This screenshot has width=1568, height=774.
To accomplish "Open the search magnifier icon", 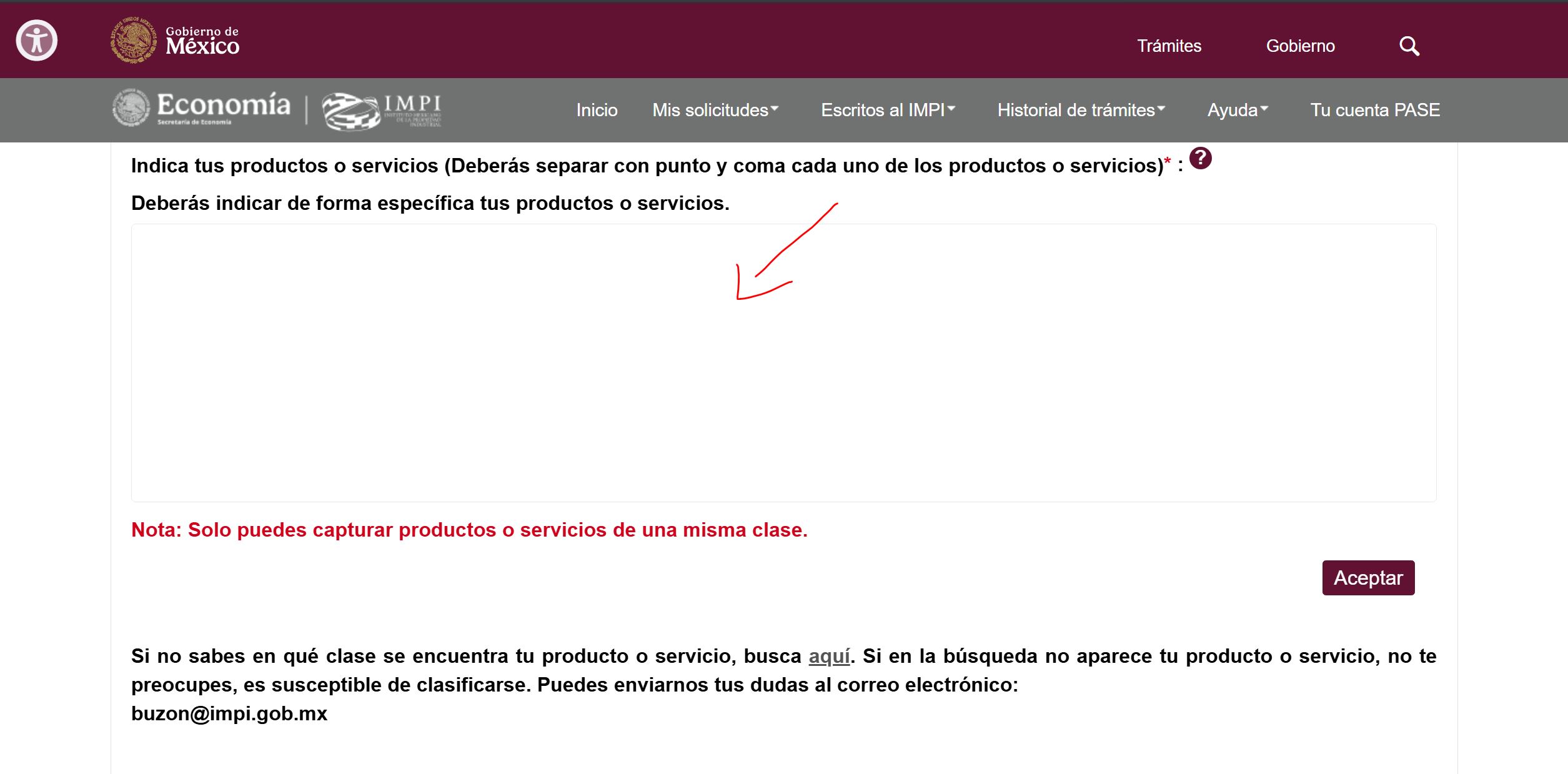I will (x=1409, y=46).
